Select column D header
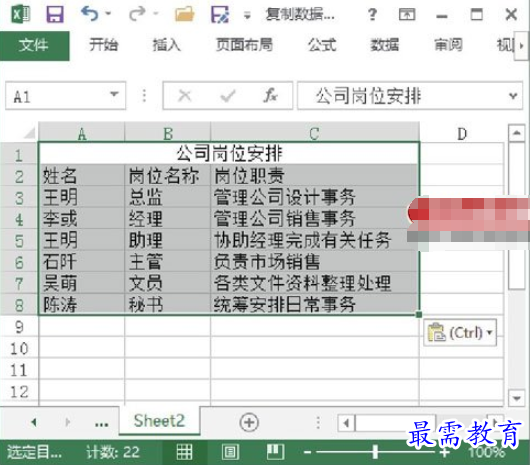 click(x=462, y=133)
